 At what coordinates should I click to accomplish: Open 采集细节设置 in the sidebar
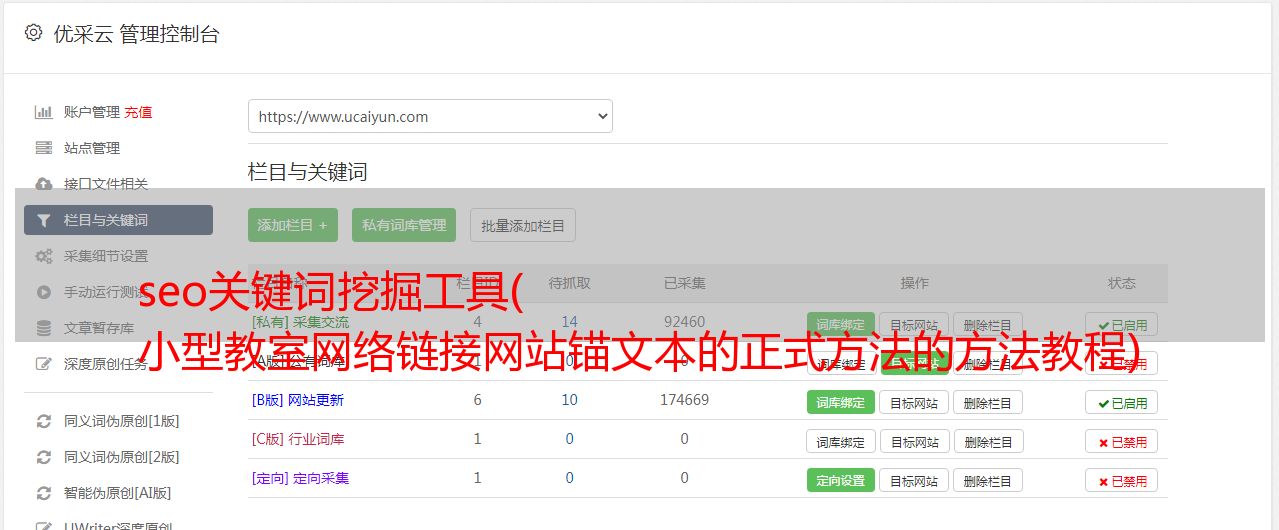[x=106, y=256]
